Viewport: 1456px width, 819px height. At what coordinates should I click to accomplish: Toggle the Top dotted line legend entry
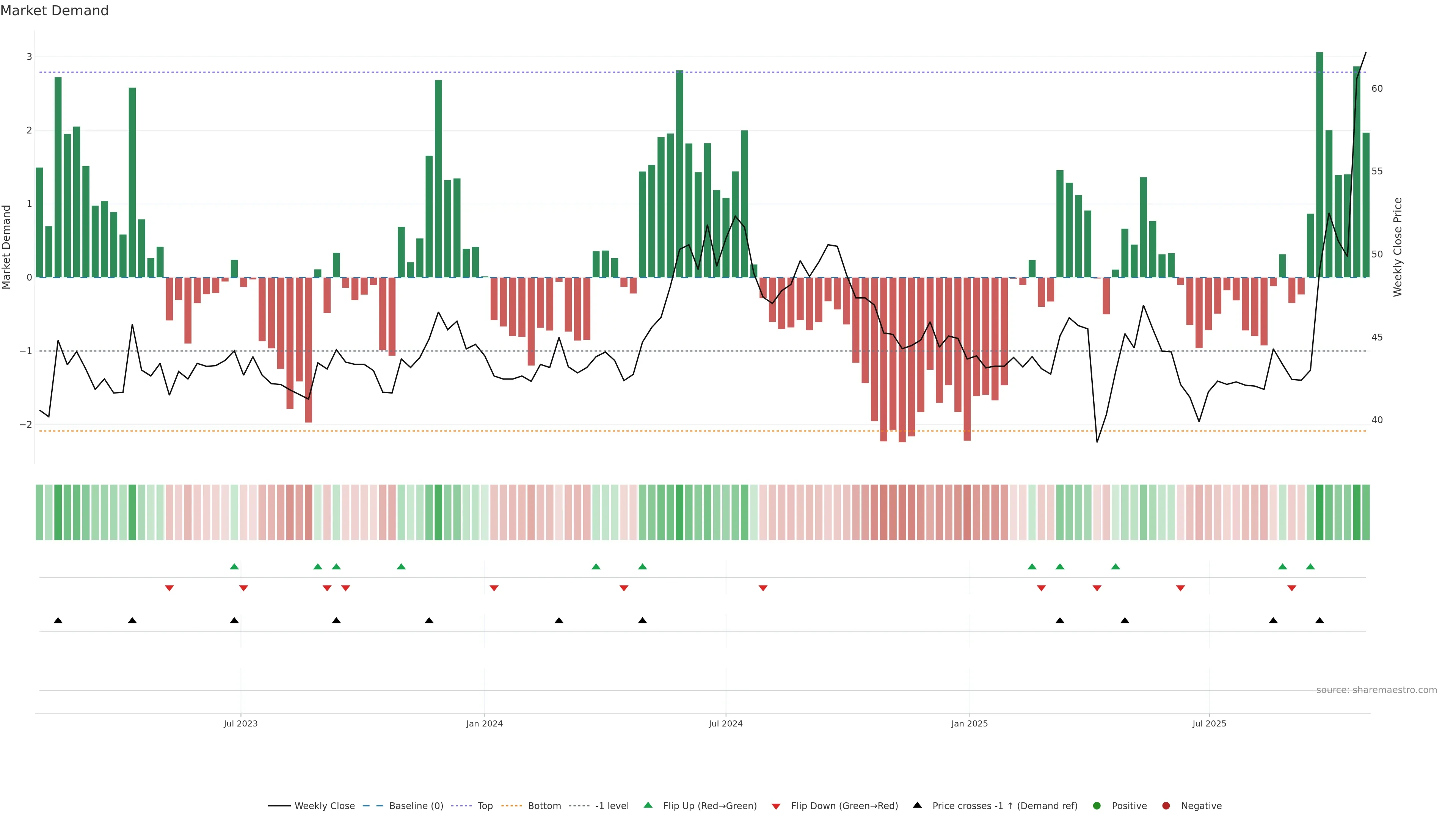point(485,805)
